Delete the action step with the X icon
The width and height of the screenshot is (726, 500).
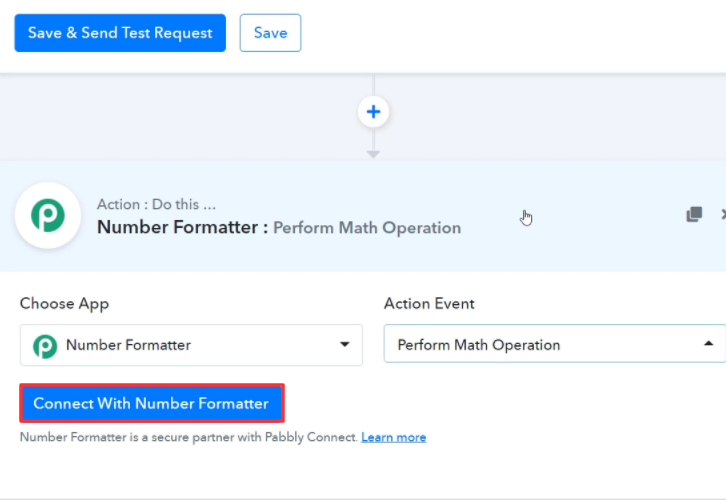723,214
